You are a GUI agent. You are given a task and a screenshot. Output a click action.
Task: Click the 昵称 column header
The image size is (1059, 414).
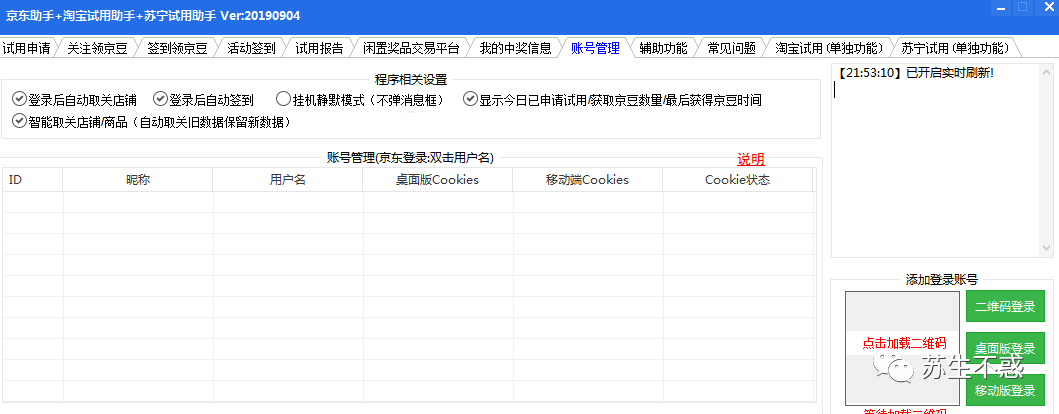tap(138, 180)
